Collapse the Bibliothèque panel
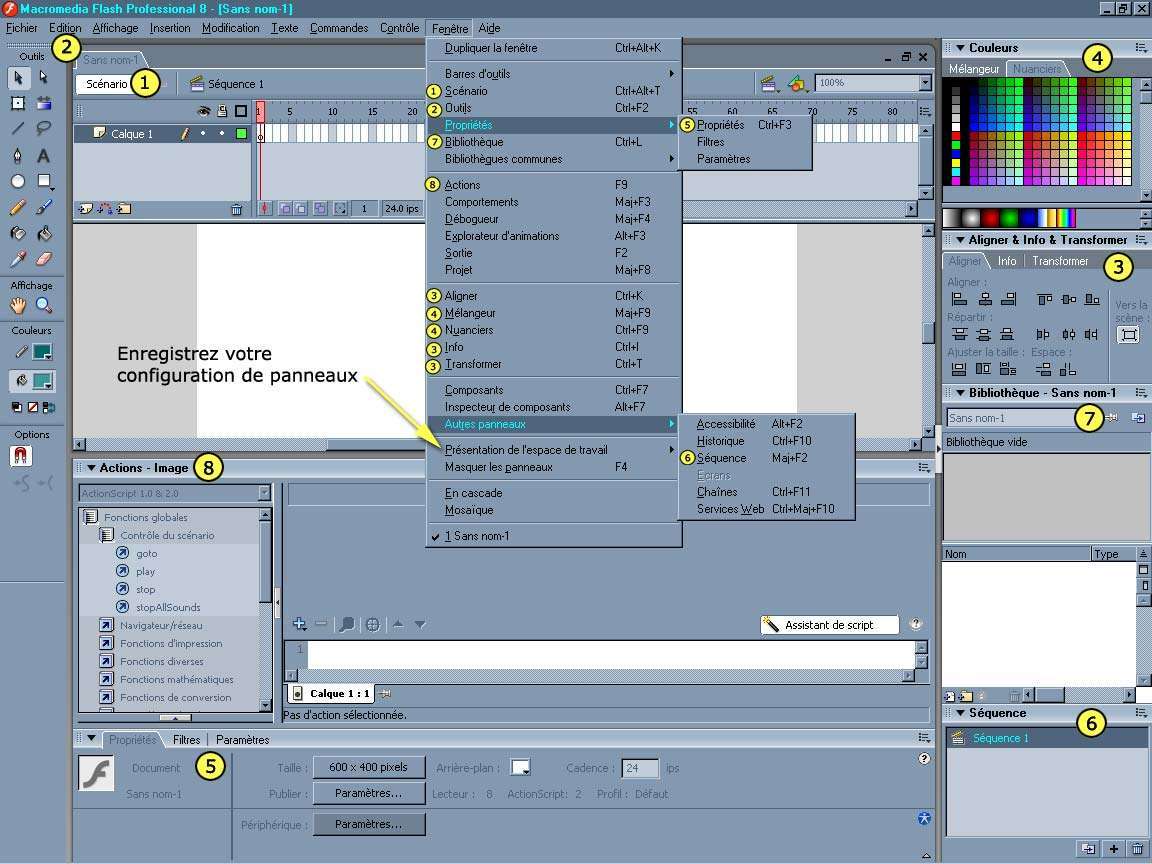Screen dimensions: 1152x864 click(960, 393)
